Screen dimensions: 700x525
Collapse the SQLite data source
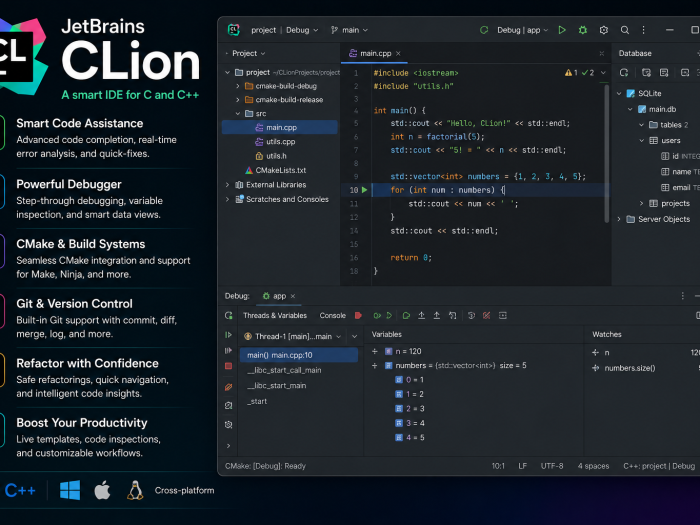tap(619, 93)
